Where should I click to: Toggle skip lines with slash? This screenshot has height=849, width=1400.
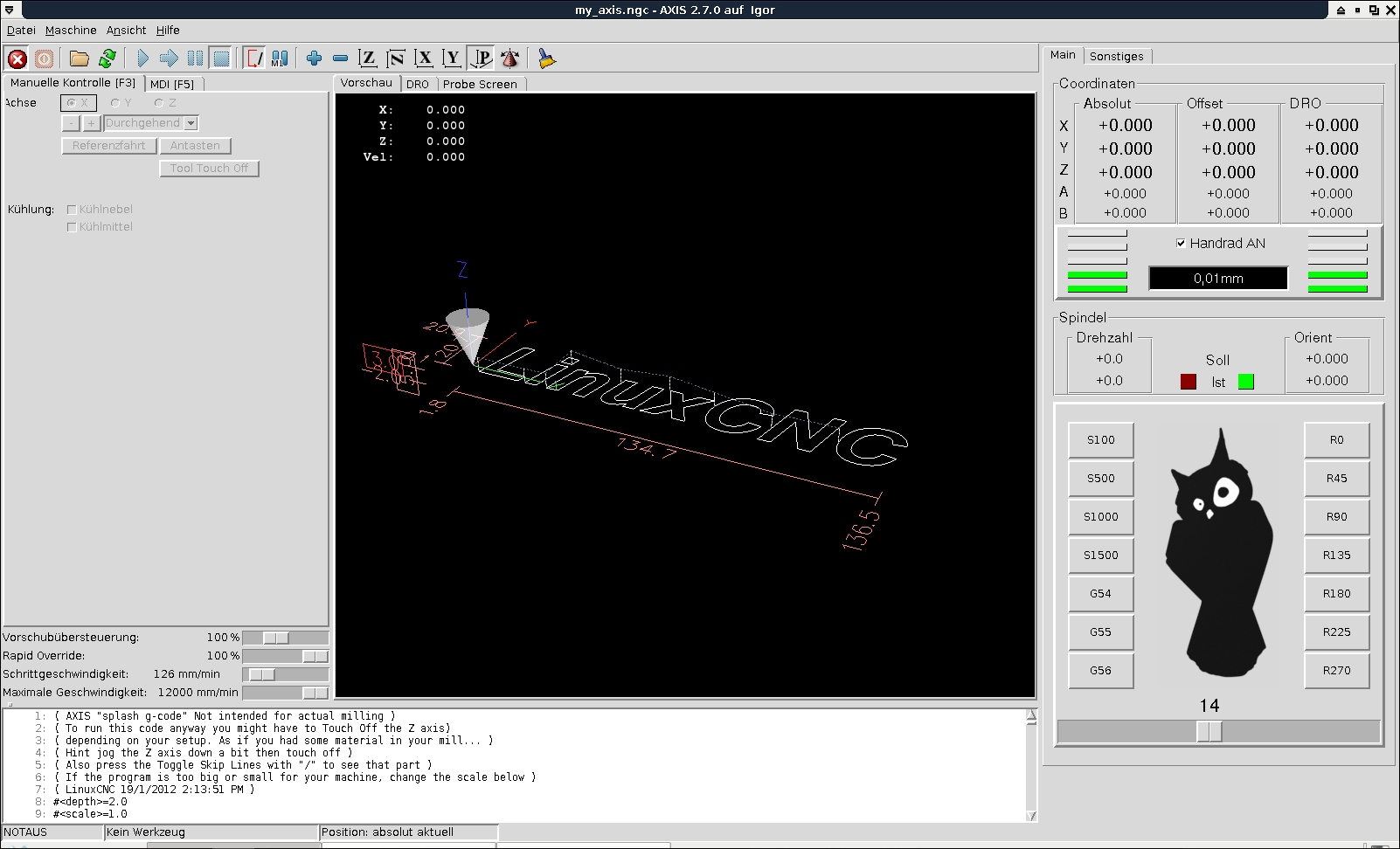tap(254, 59)
